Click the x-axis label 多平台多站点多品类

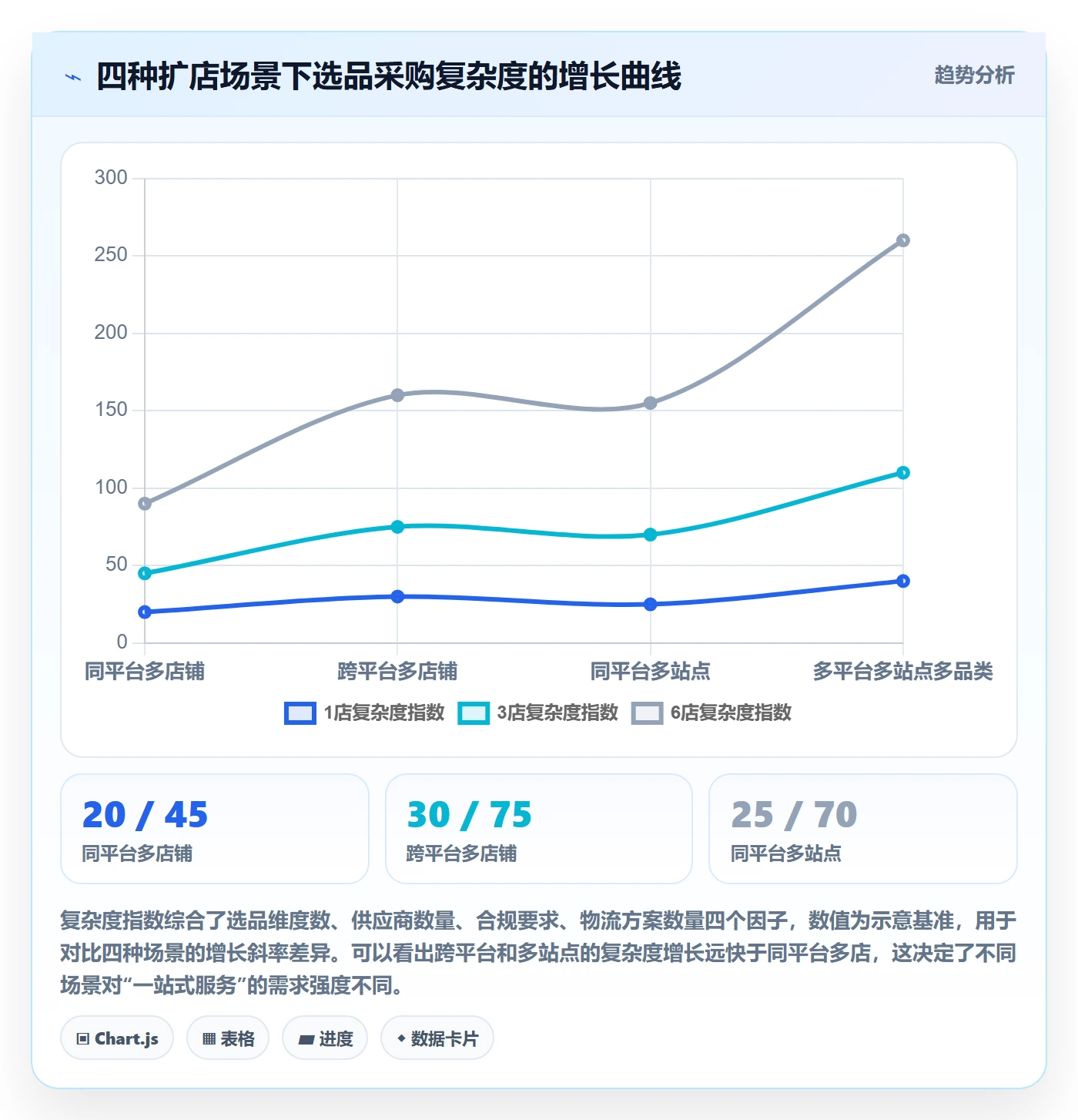903,671
